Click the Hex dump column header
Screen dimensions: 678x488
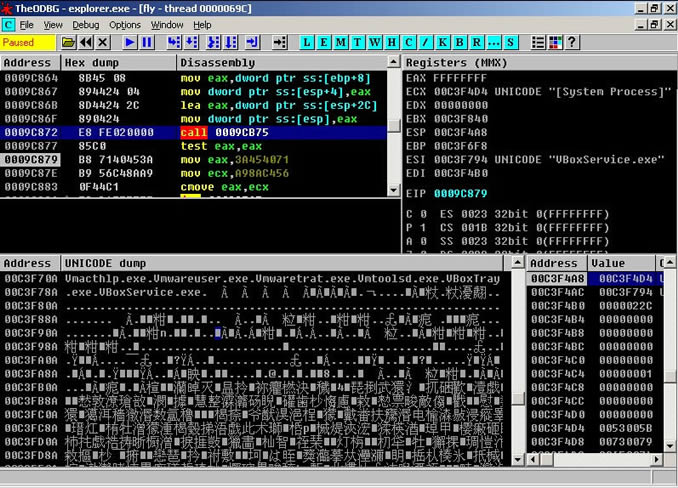coord(117,63)
